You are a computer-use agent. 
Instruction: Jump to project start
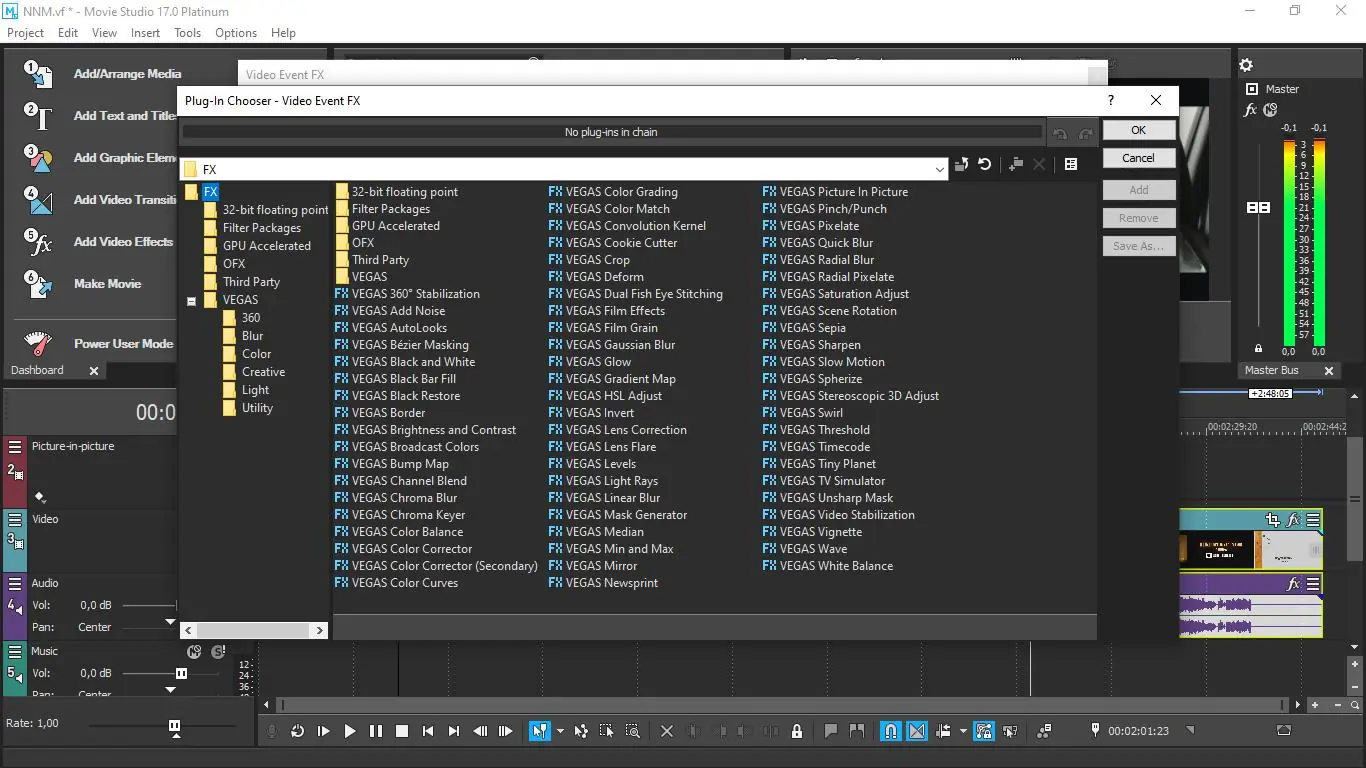coord(427,731)
